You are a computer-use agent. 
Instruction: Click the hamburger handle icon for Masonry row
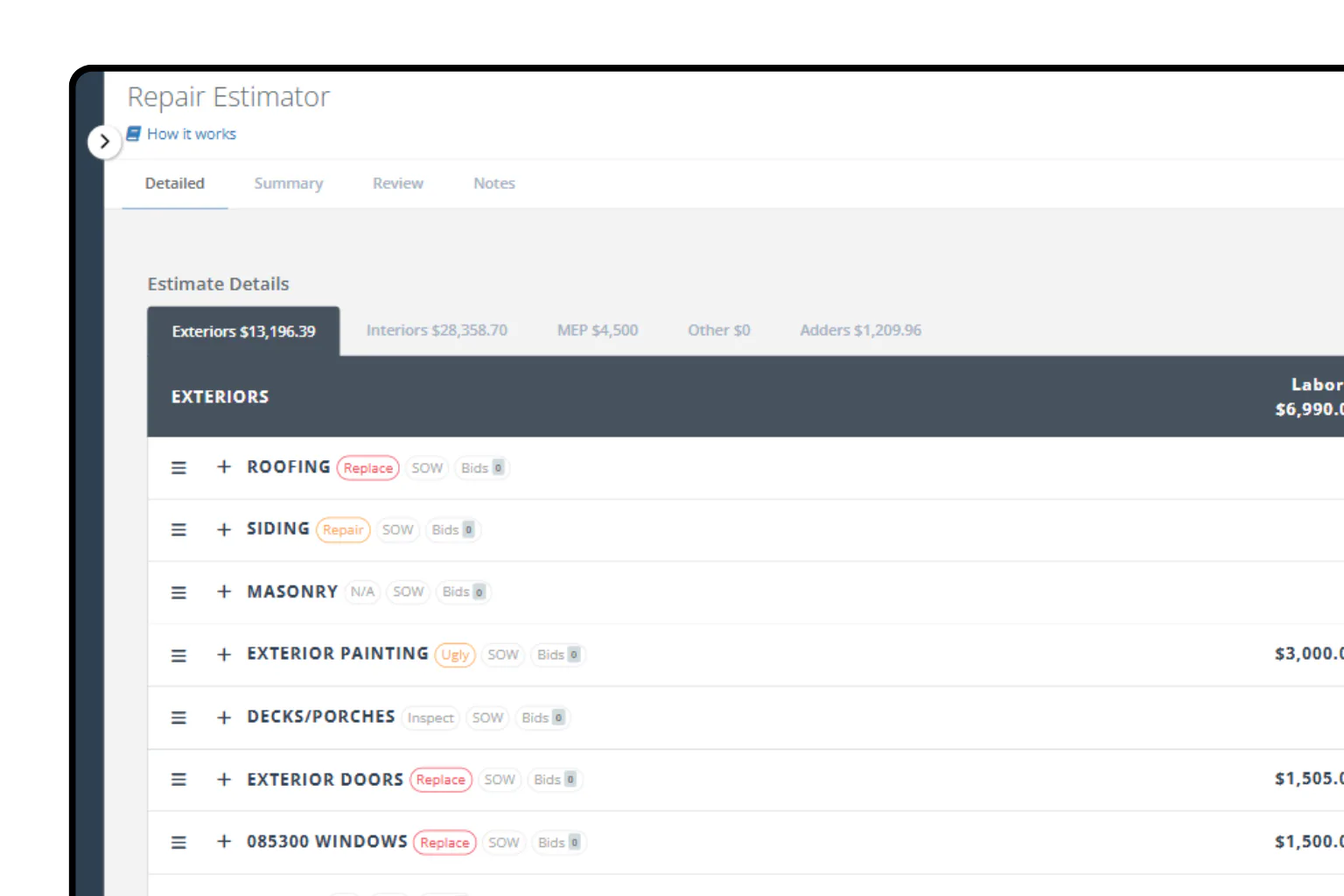tap(178, 592)
